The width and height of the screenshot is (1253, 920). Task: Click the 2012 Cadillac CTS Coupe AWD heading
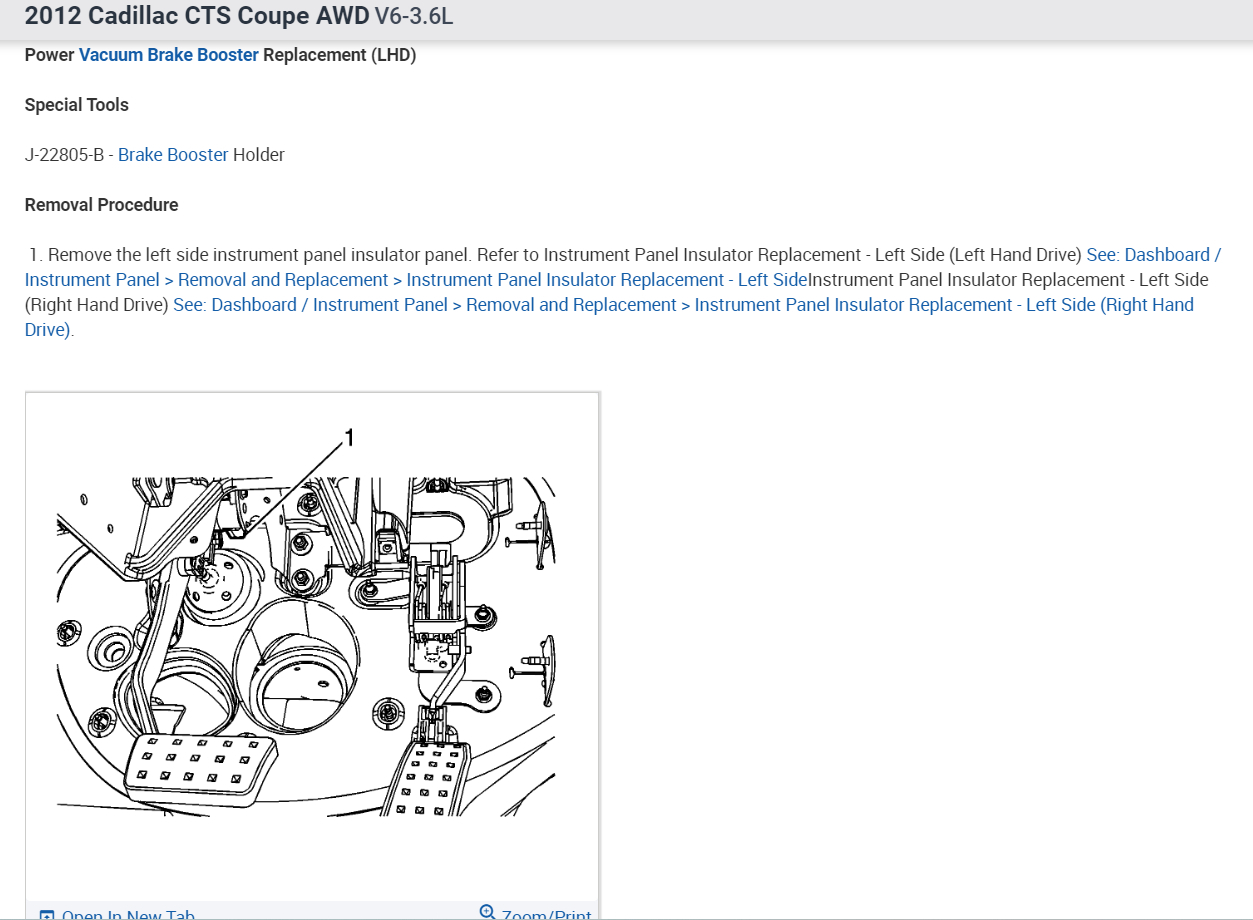tap(197, 17)
